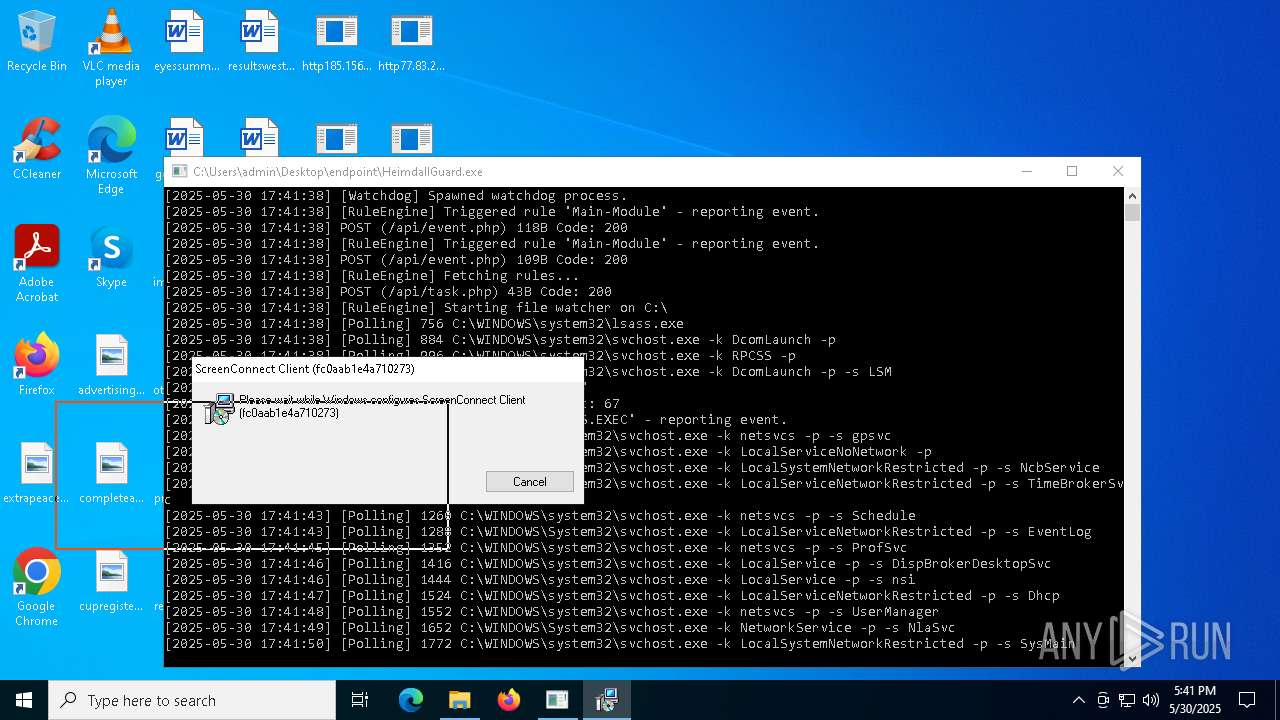Click the 'Polling 1524 Dhcp' log line
Image resolution: width=1280 pixels, height=720 pixels.
[612, 596]
